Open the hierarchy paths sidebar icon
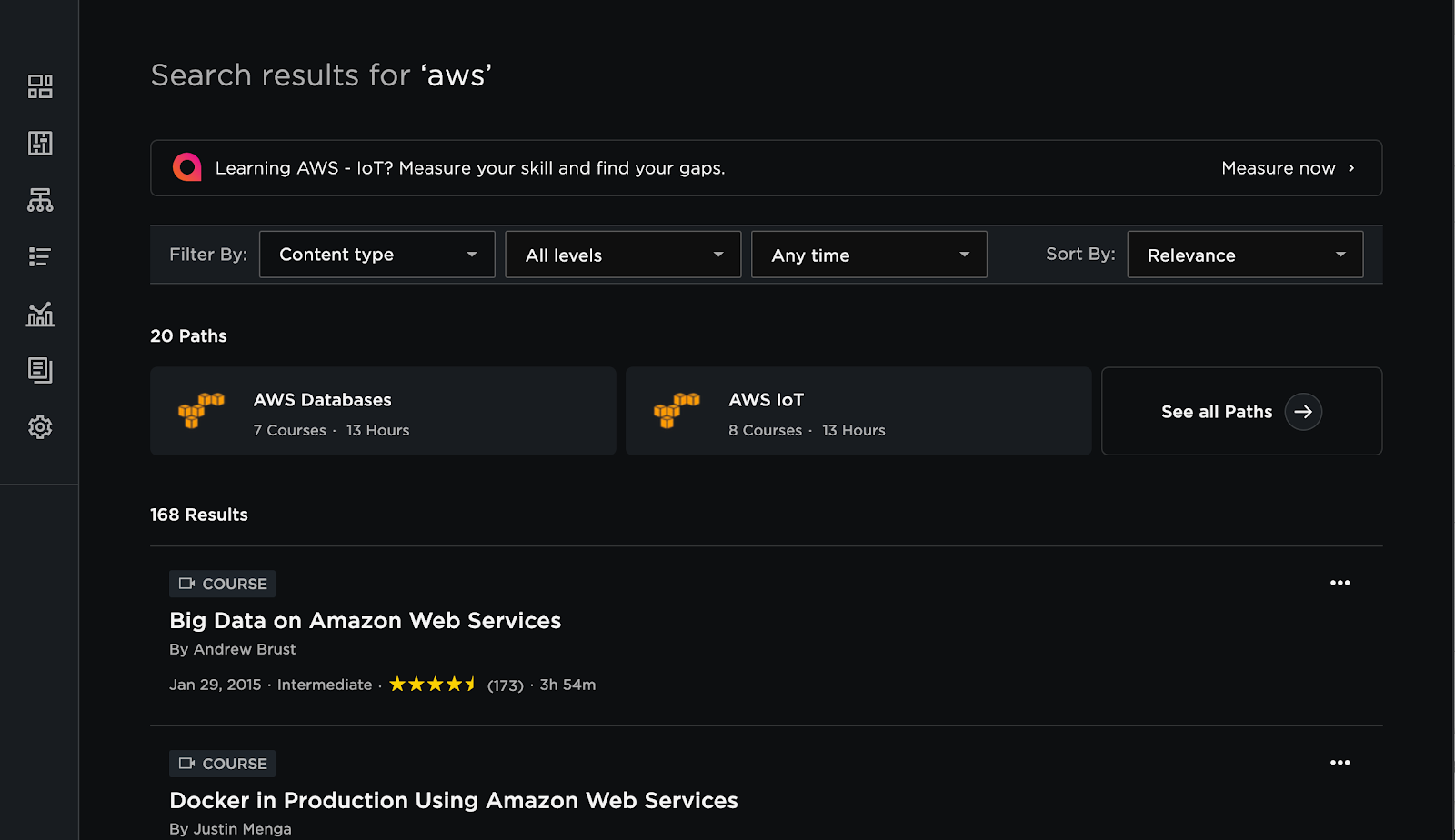The width and height of the screenshot is (1455, 840). coord(40,200)
